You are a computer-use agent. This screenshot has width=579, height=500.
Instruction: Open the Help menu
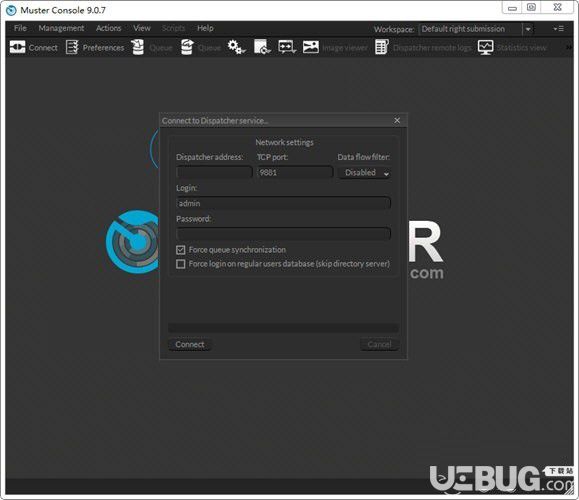[205, 28]
